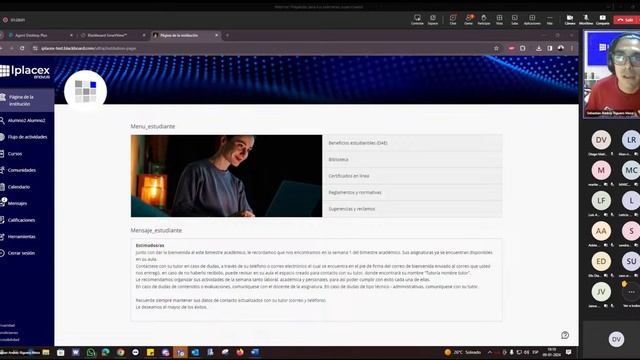The image size is (640, 360).
Task: Click the red browser extension icon
Action: click(x=511, y=48)
